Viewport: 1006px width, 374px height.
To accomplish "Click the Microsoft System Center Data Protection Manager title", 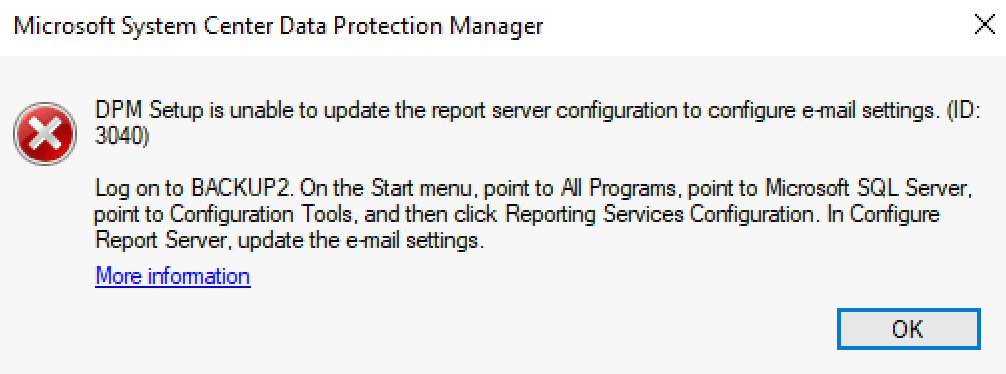I will click(278, 26).
